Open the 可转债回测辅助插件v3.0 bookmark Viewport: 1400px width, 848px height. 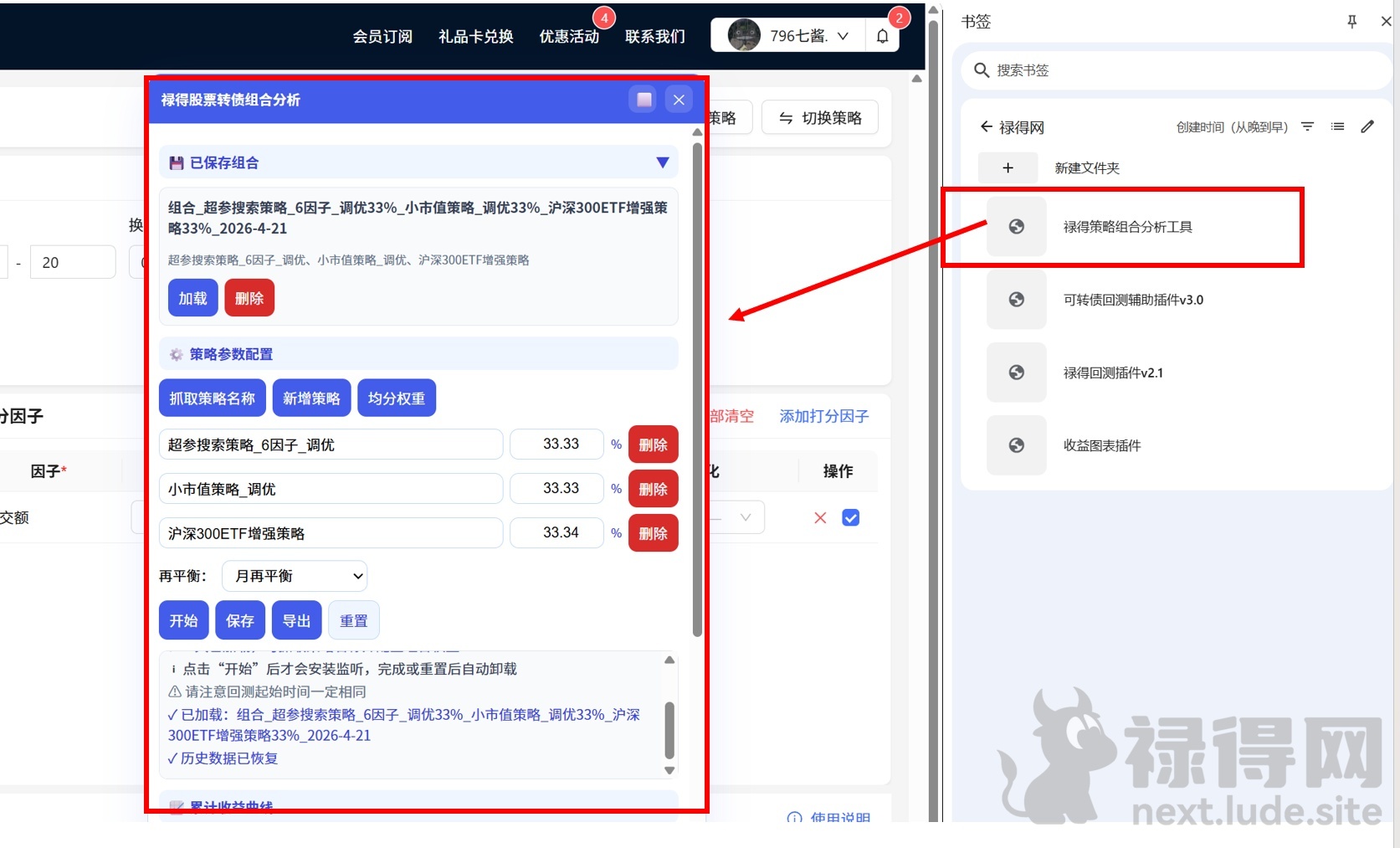point(1134,300)
